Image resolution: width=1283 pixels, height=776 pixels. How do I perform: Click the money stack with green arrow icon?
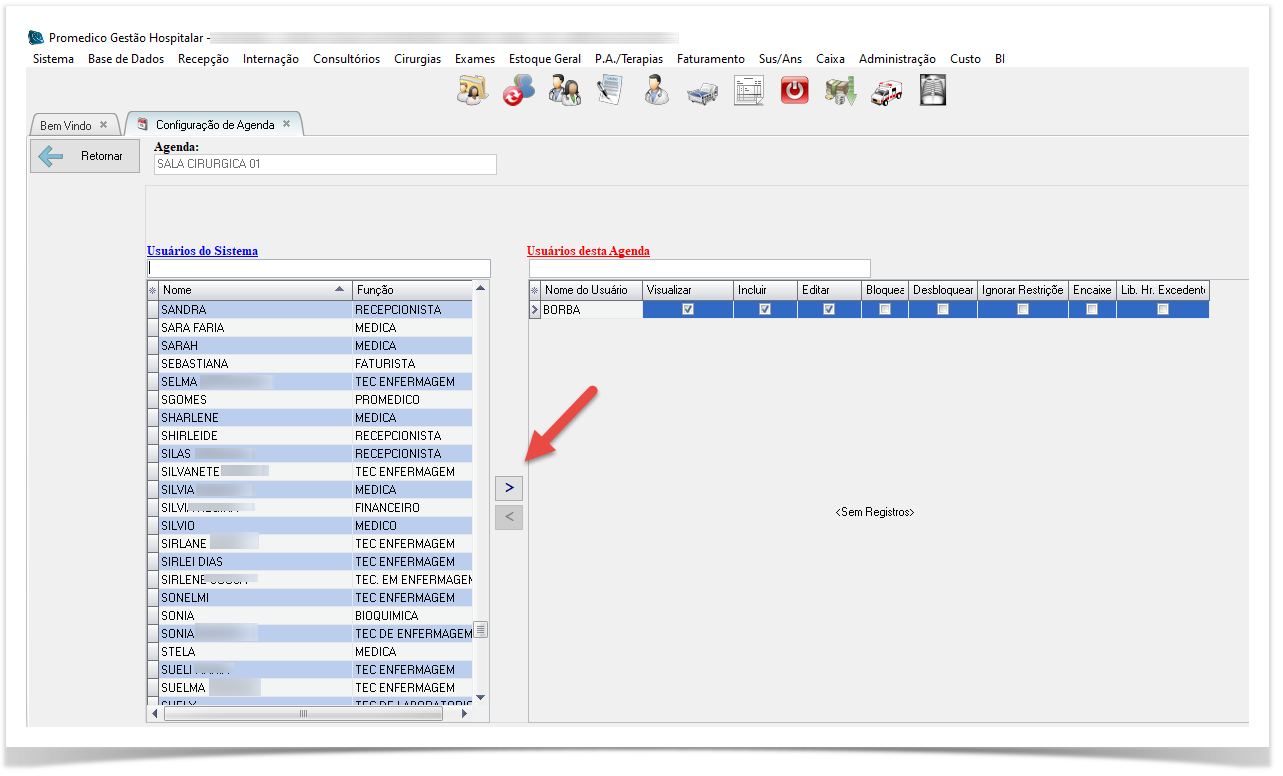(840, 91)
